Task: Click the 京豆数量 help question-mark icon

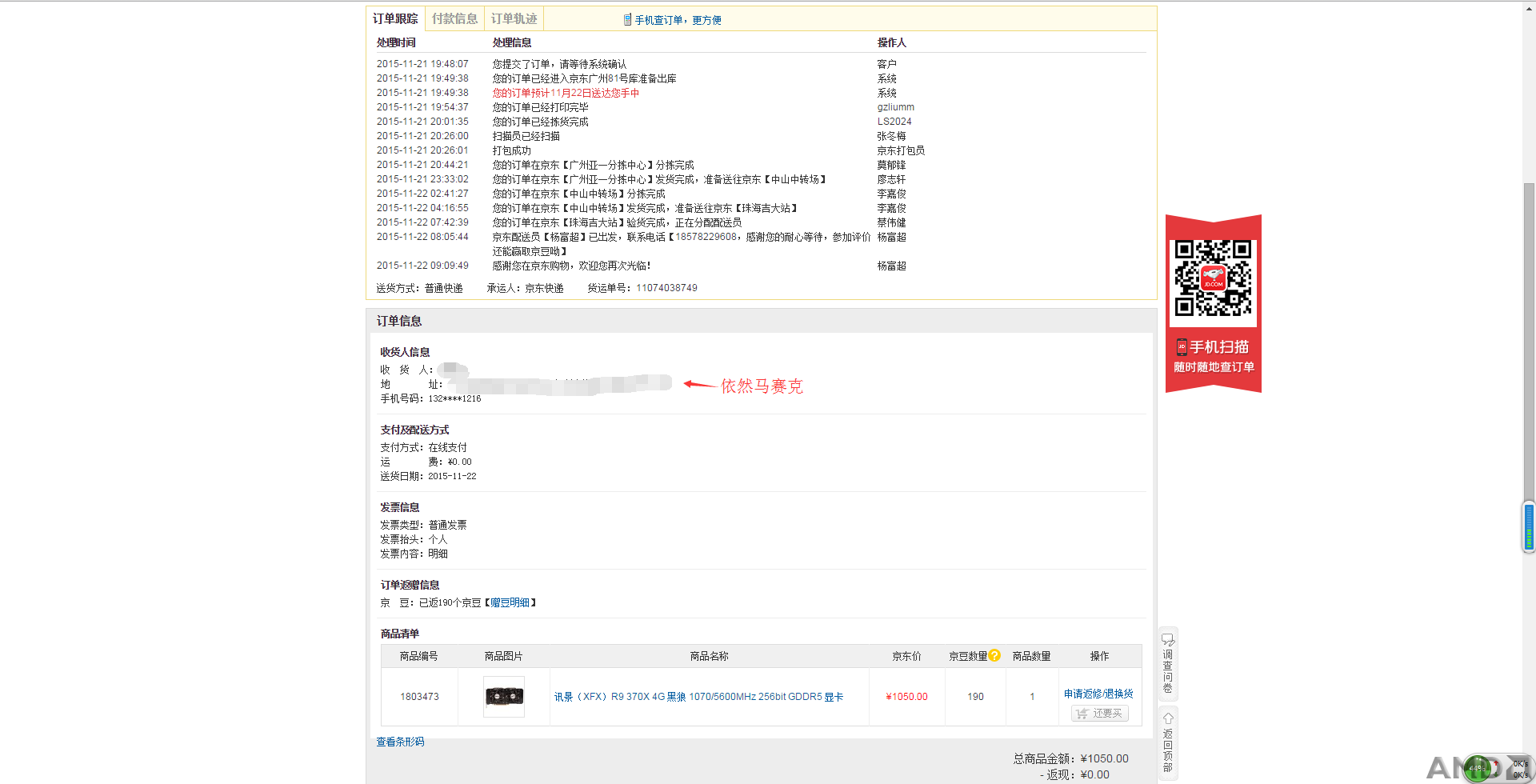Action: tap(994, 655)
